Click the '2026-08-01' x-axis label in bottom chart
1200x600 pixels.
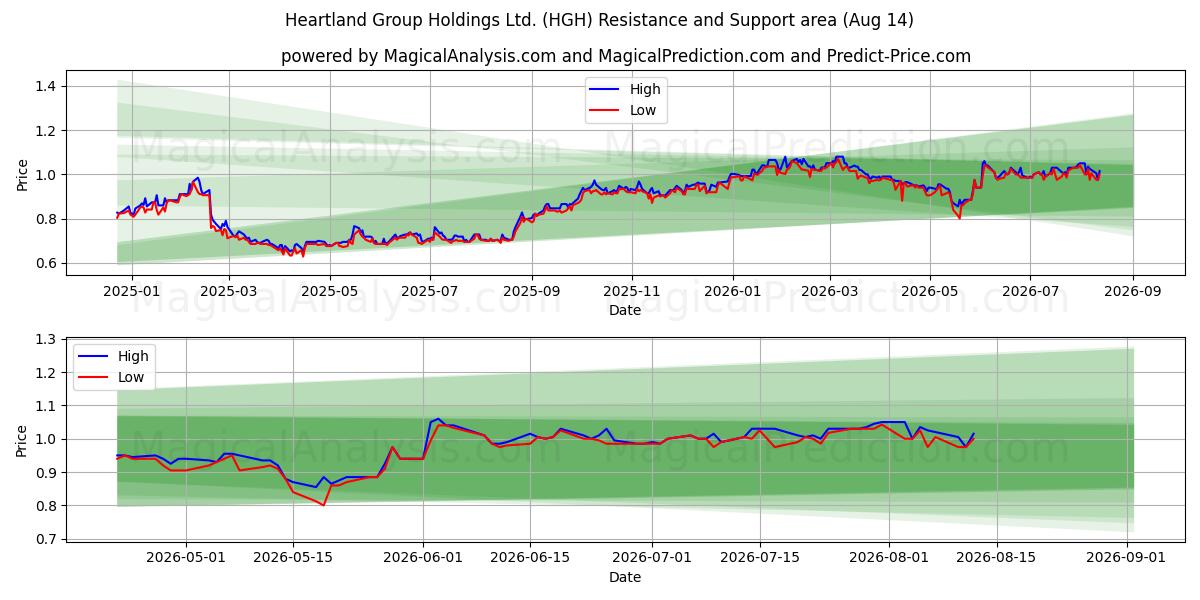(x=889, y=557)
